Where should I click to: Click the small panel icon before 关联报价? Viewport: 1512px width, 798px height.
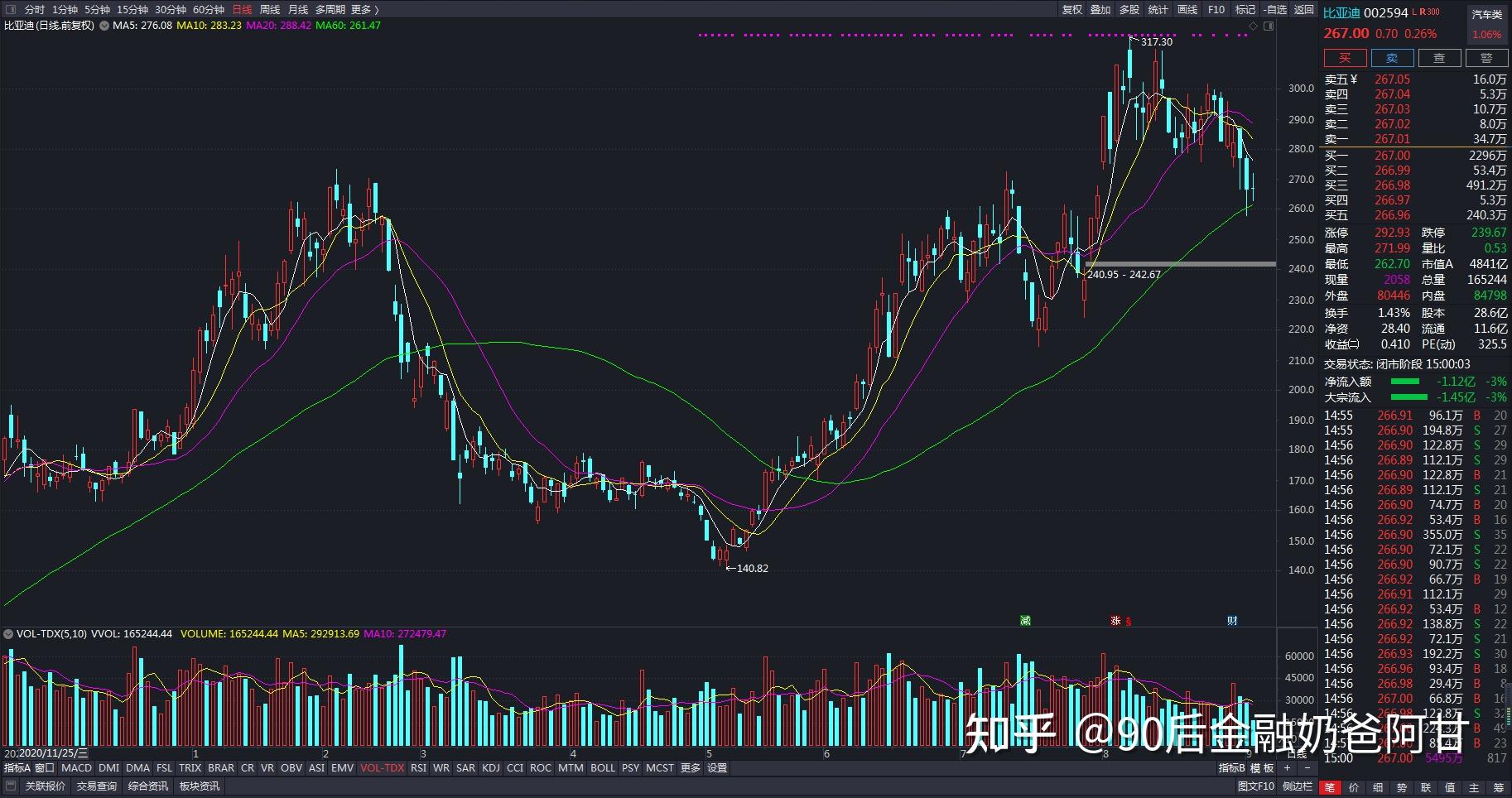(12, 786)
